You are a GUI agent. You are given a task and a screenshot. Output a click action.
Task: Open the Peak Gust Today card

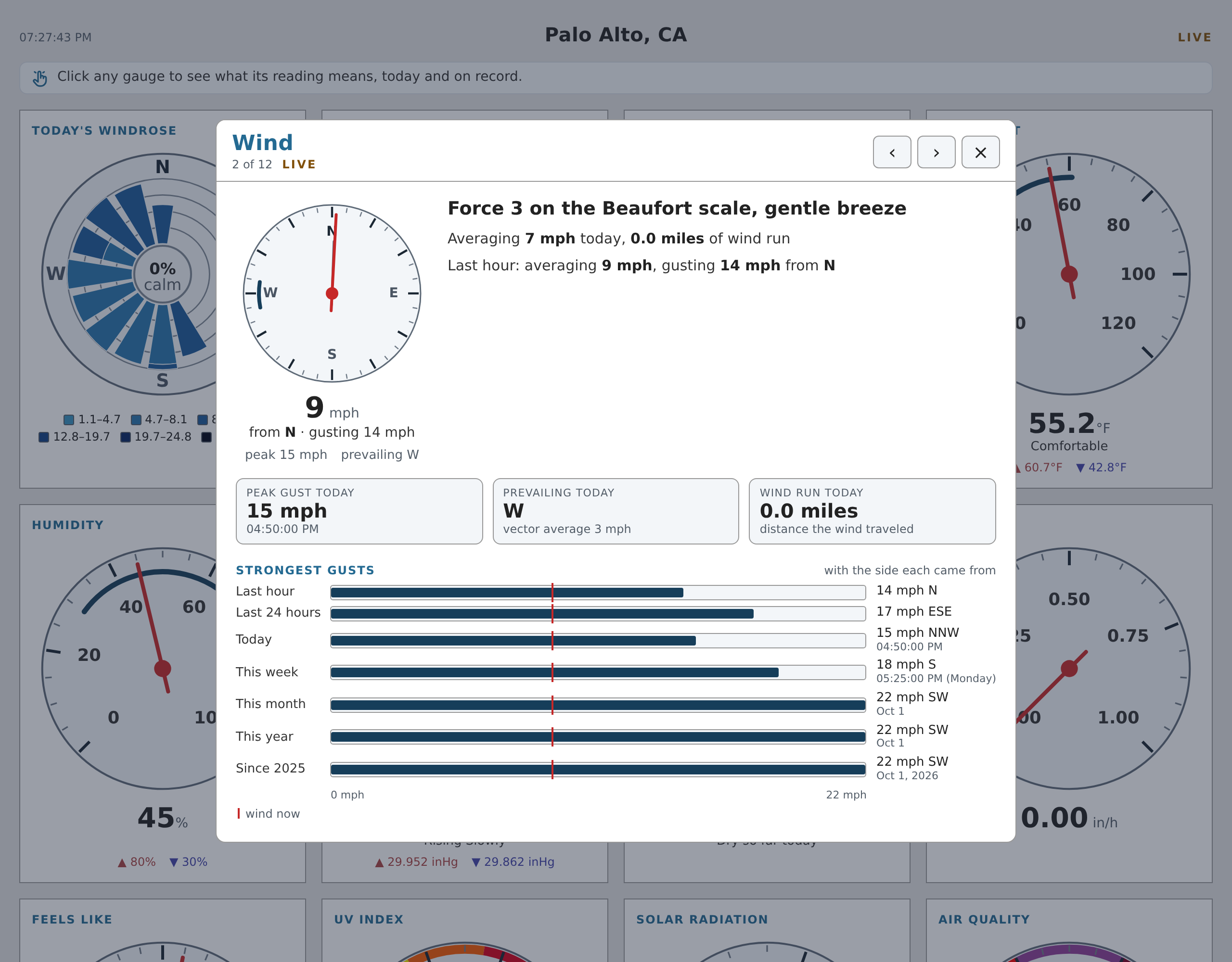click(x=359, y=511)
